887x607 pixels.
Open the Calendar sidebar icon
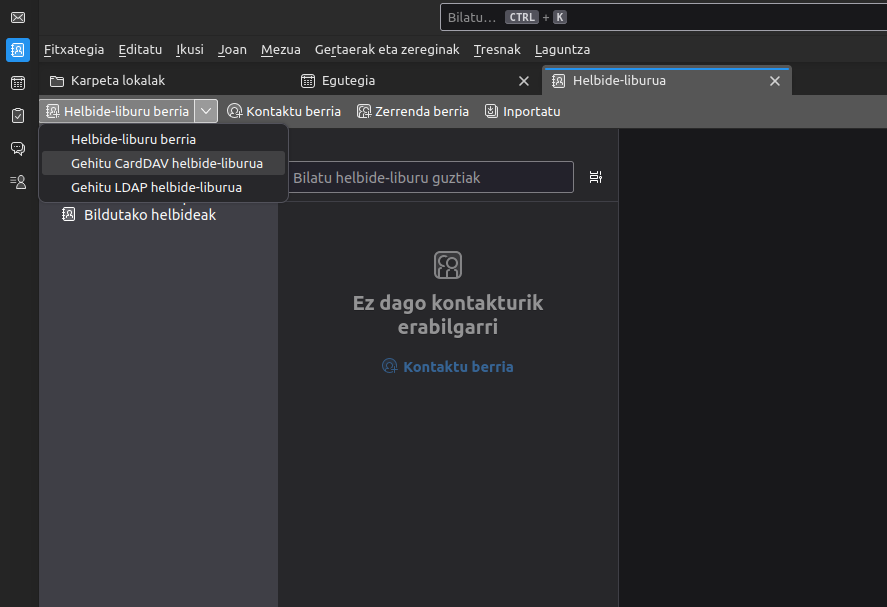pyautogui.click(x=18, y=83)
